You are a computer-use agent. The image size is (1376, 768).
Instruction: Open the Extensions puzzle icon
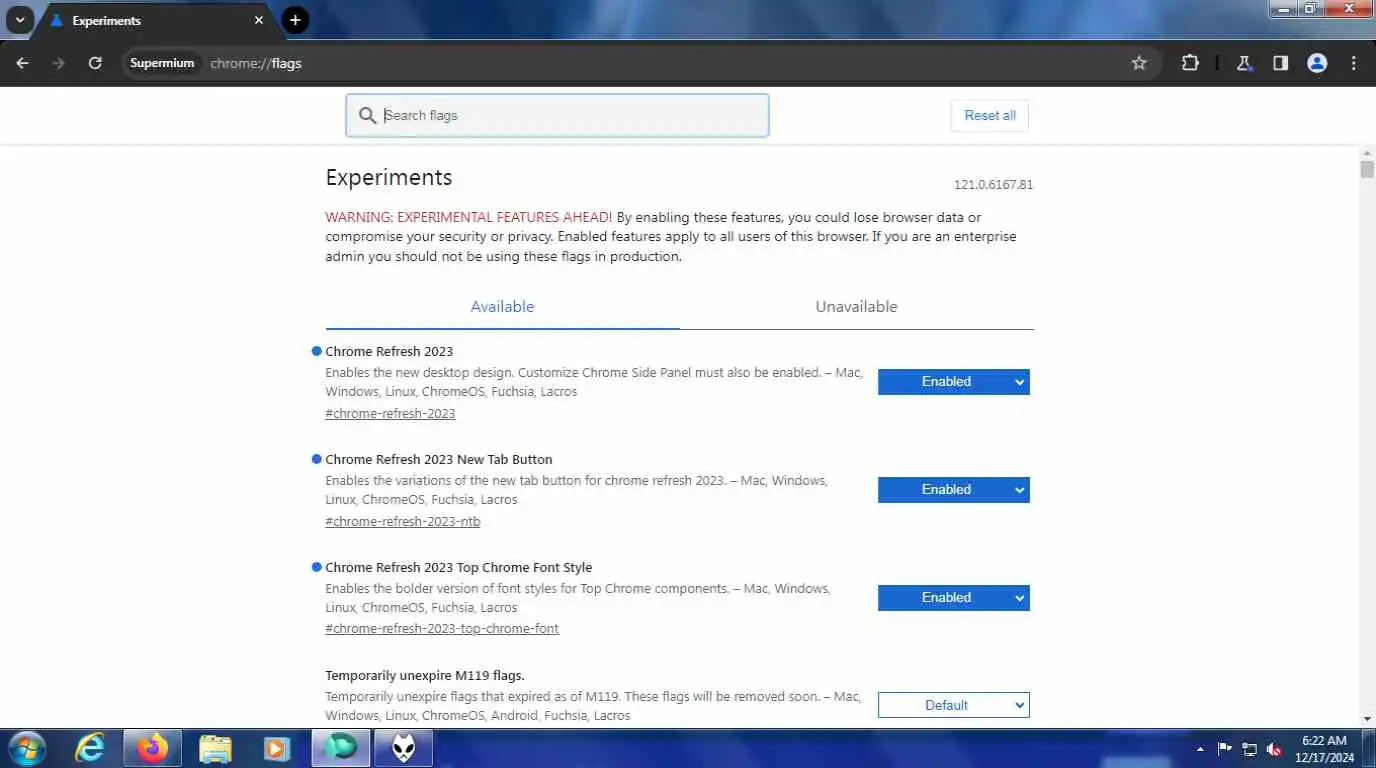(1190, 63)
